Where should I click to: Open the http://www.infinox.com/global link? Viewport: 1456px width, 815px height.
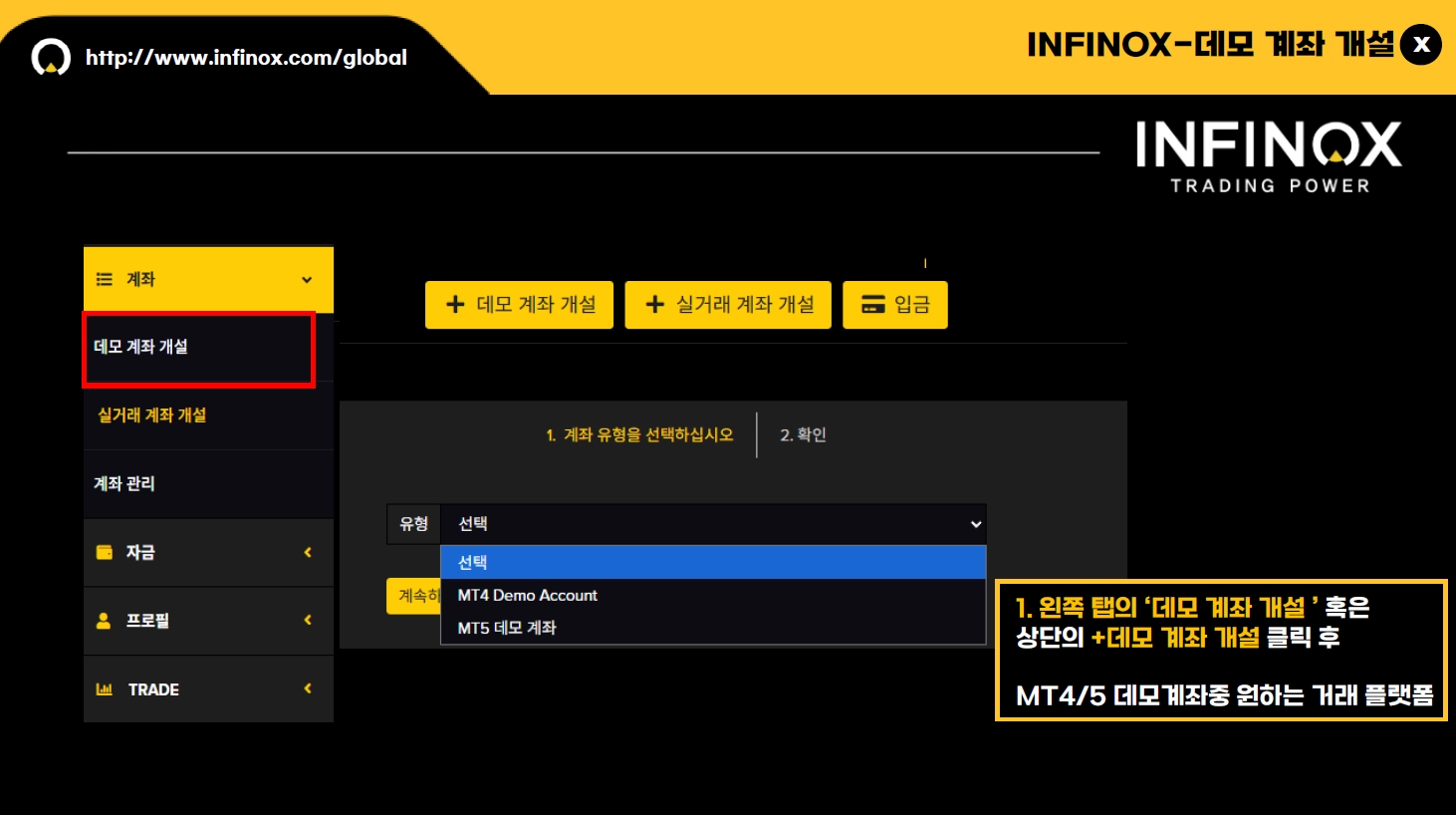pos(246,58)
